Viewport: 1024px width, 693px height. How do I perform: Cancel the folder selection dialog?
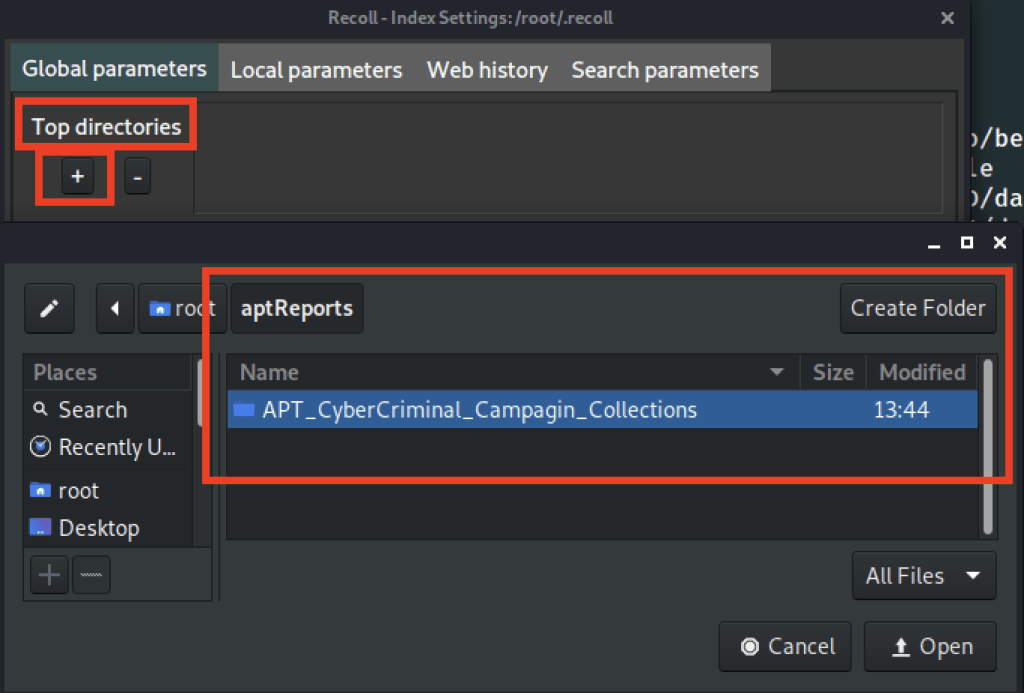[x=785, y=647]
